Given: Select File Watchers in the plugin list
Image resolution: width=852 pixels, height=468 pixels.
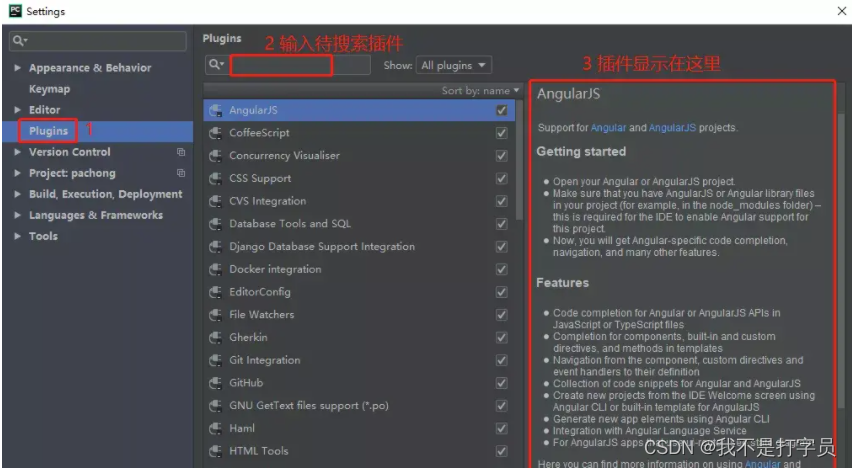Looking at the screenshot, I should tap(359, 315).
